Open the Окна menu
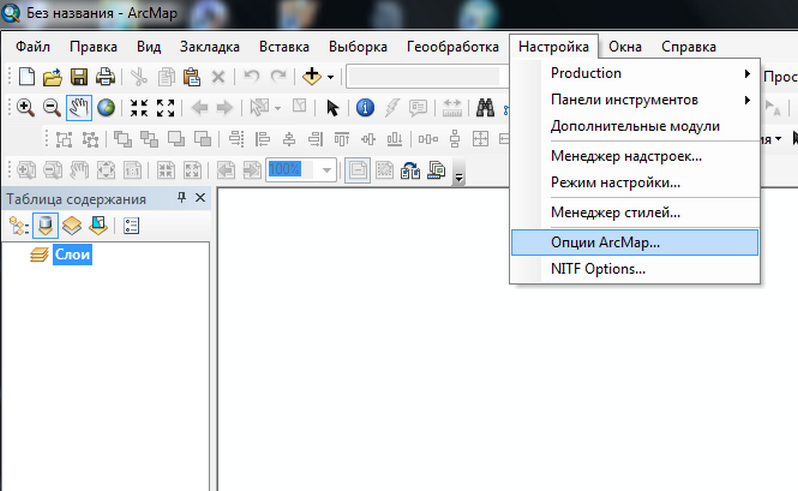This screenshot has width=798, height=491. (625, 46)
